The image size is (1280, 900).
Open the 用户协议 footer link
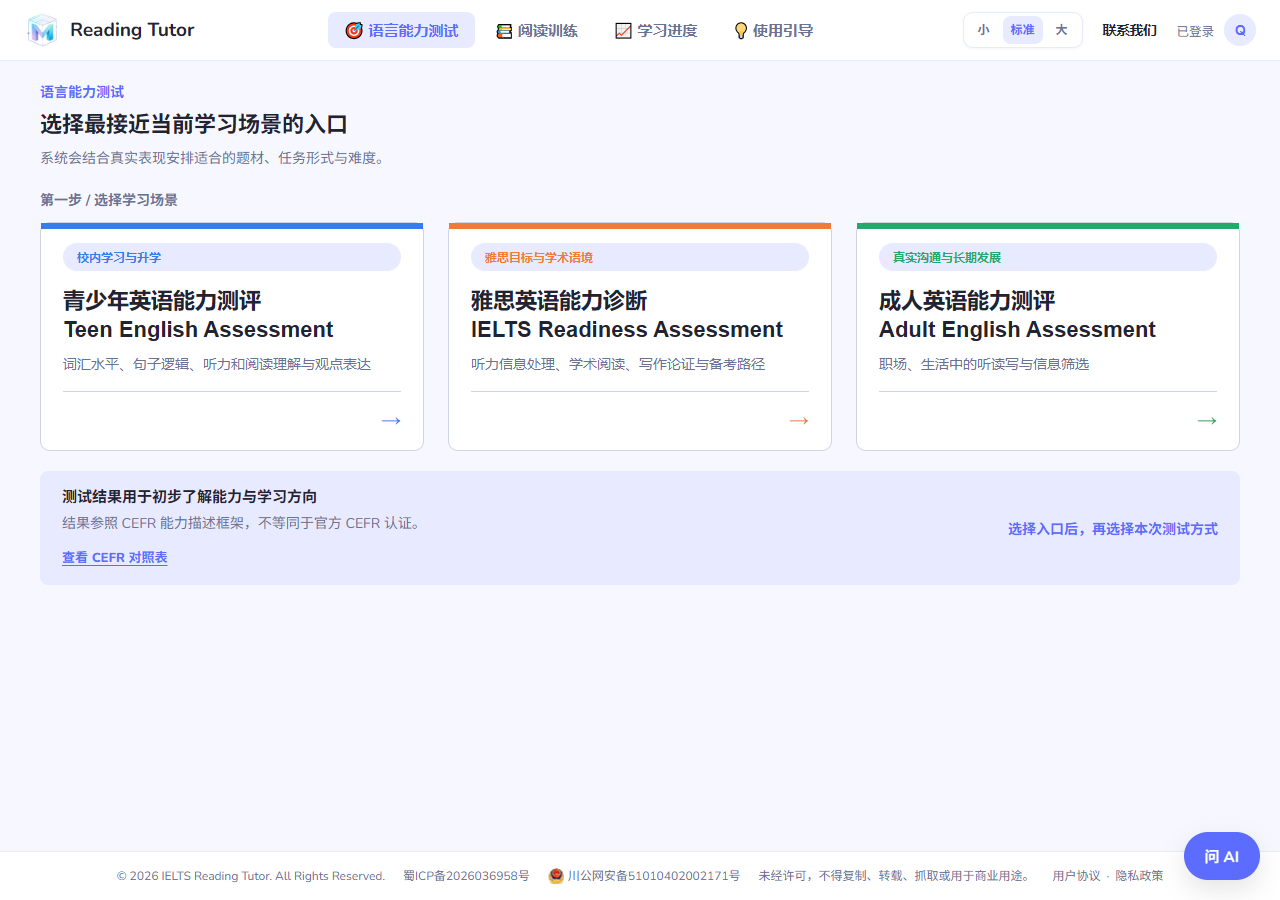click(x=1076, y=876)
